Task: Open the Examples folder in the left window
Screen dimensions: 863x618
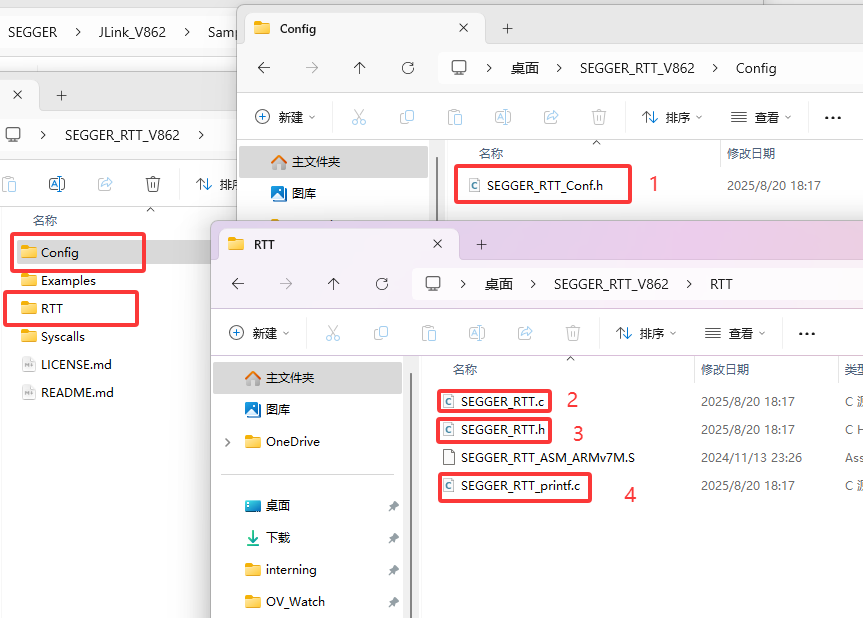Action: point(68,280)
